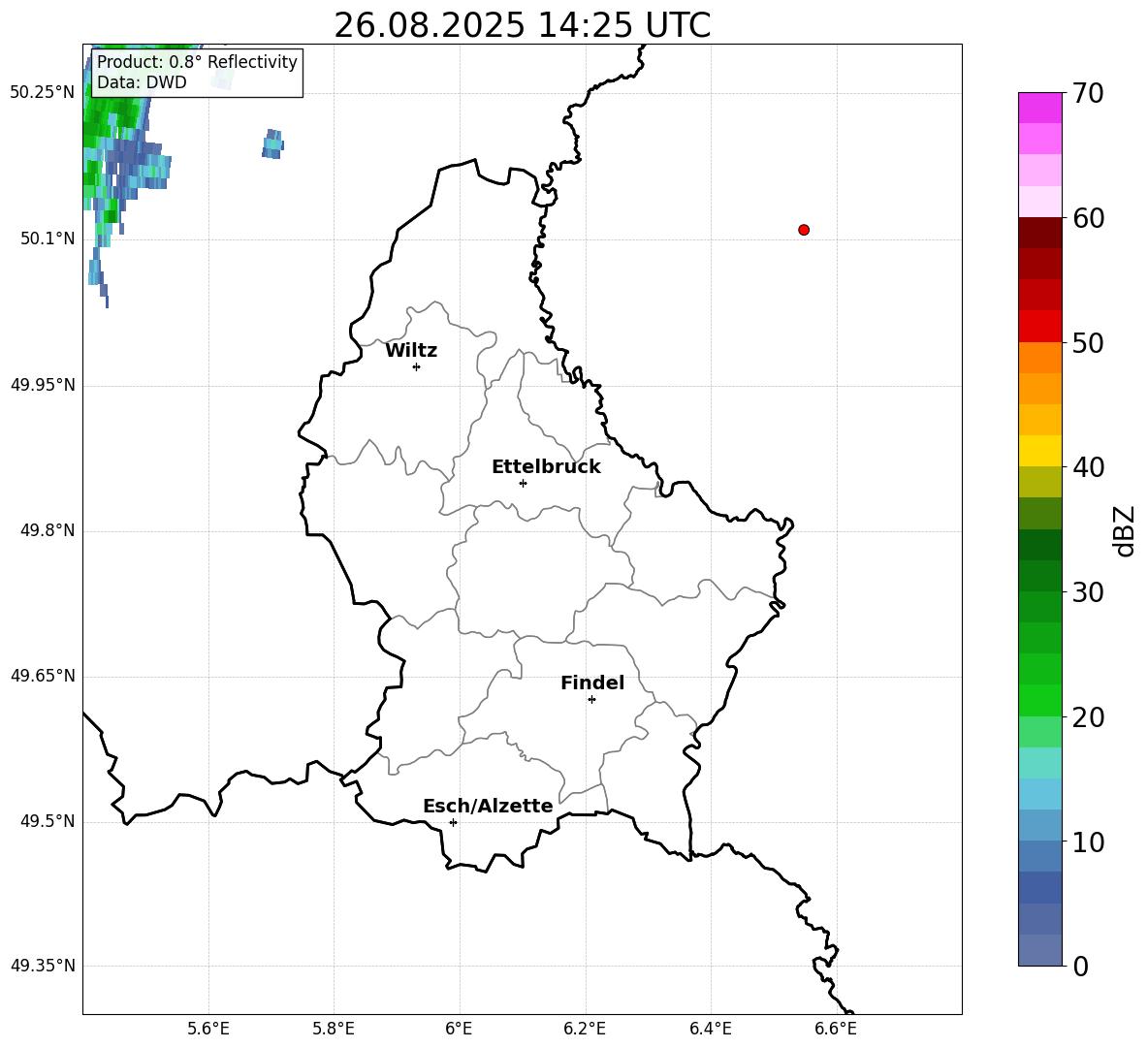Screen dimensions: 1148x1048
Task: Click the 49.5°N latitude label
Action: (x=48, y=821)
